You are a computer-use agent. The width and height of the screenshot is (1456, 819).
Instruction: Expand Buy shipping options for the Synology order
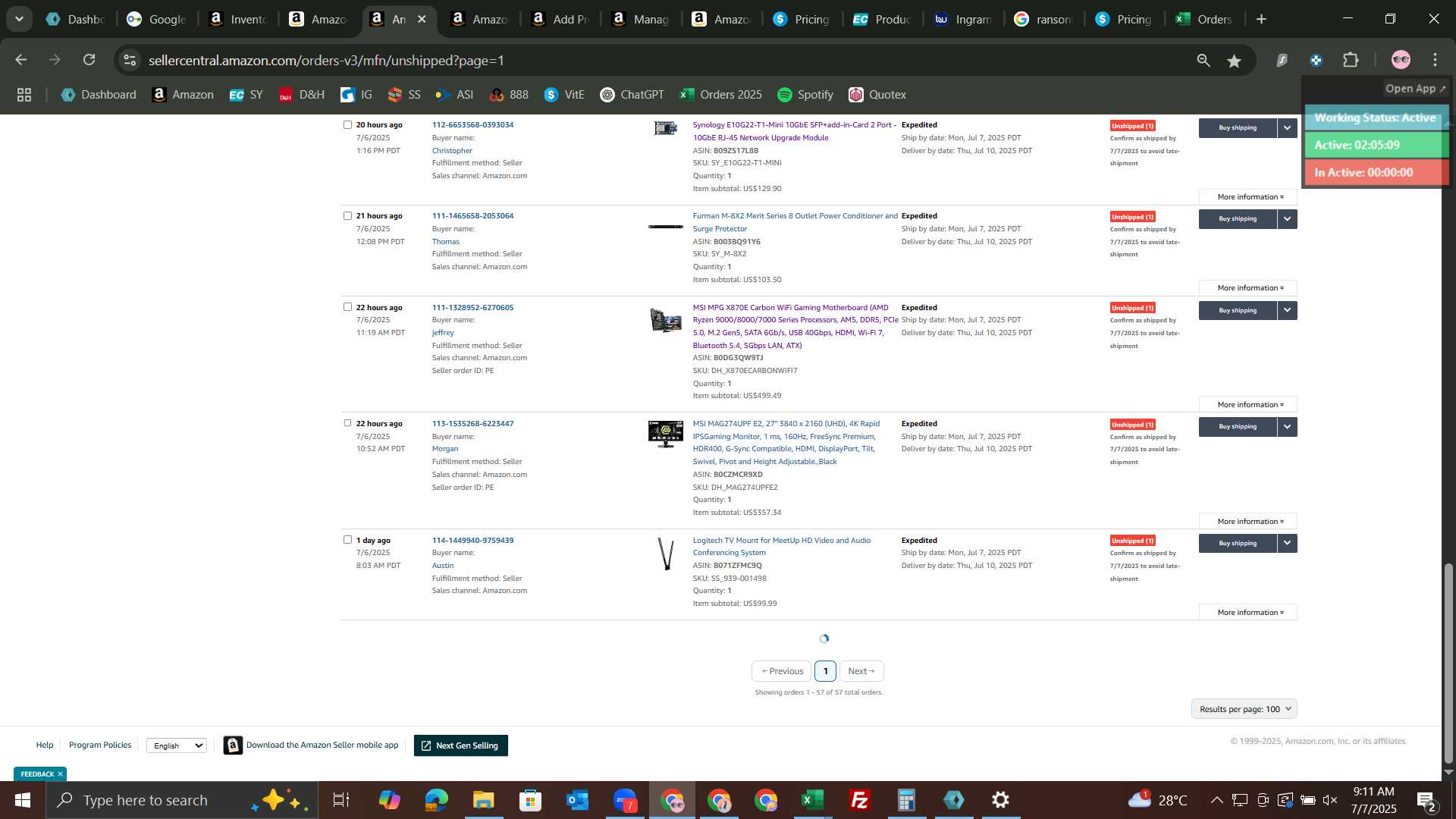click(1288, 128)
